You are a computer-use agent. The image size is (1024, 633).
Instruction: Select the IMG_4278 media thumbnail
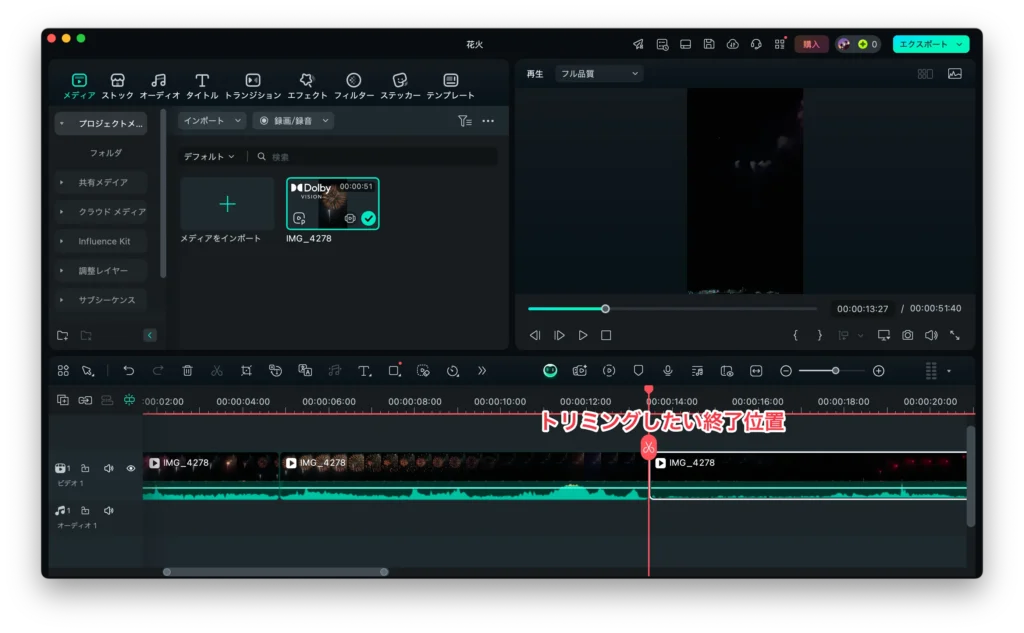[x=333, y=203]
